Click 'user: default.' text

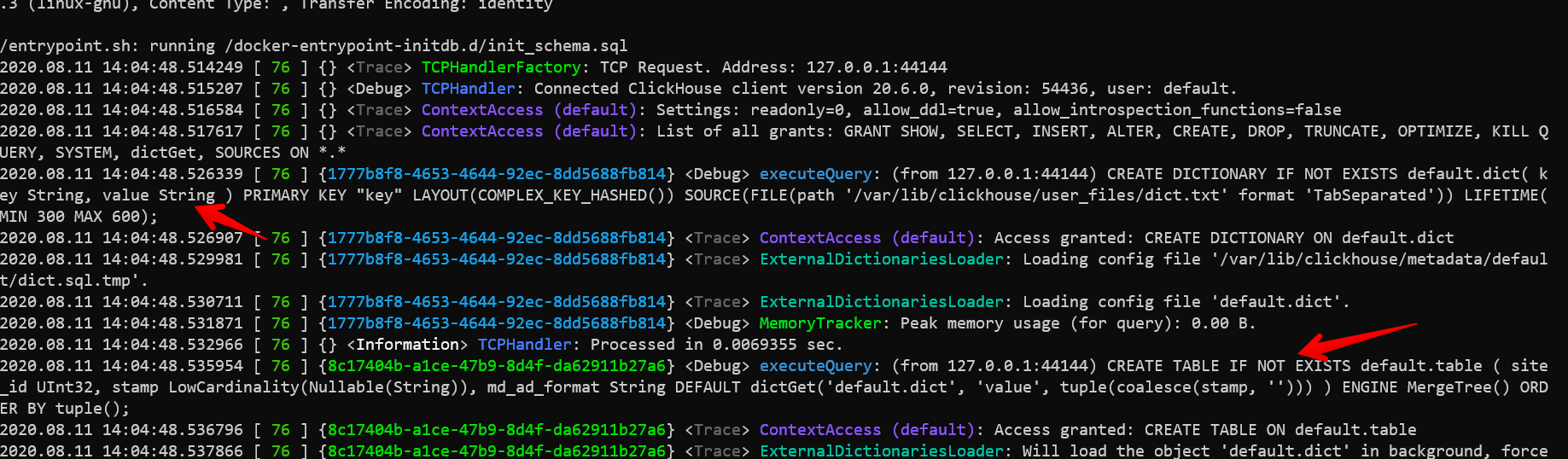(x=1172, y=89)
